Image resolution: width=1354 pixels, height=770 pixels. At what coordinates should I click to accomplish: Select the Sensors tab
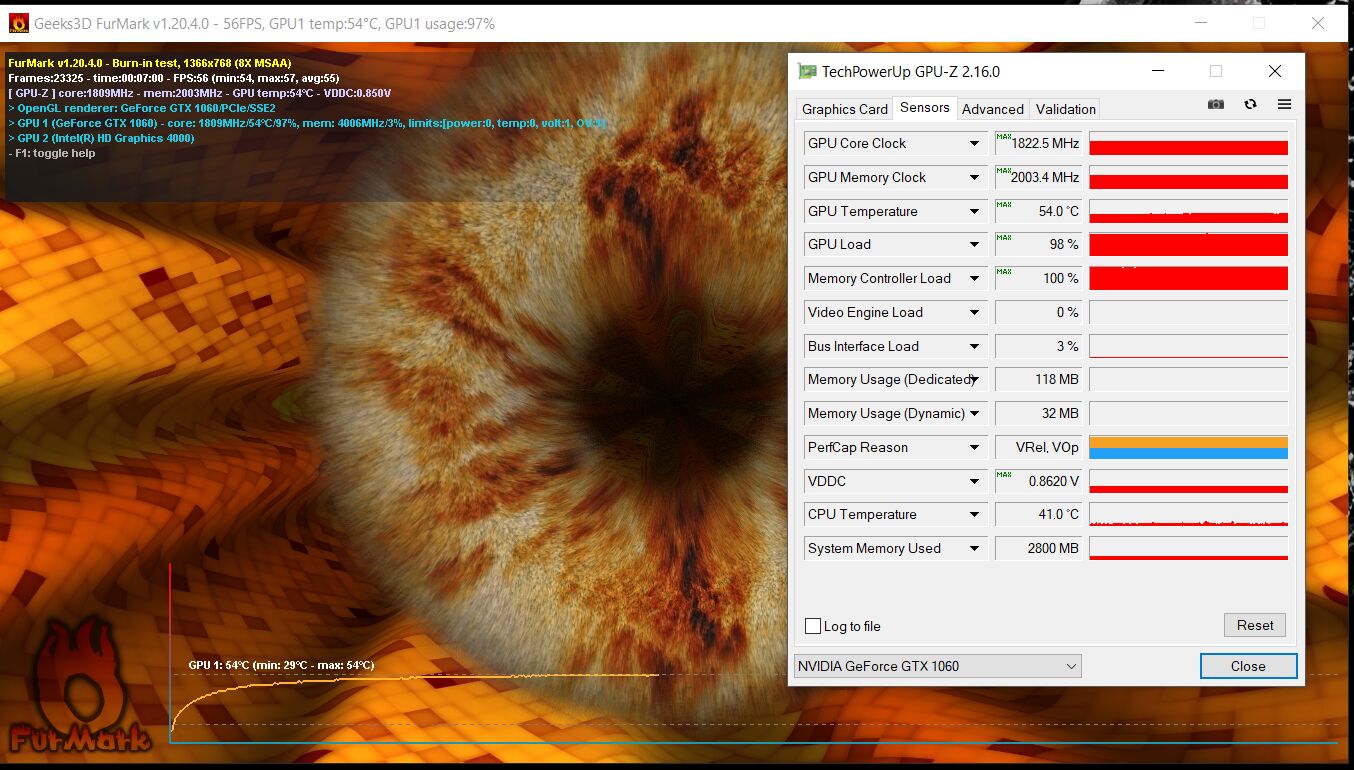[924, 108]
